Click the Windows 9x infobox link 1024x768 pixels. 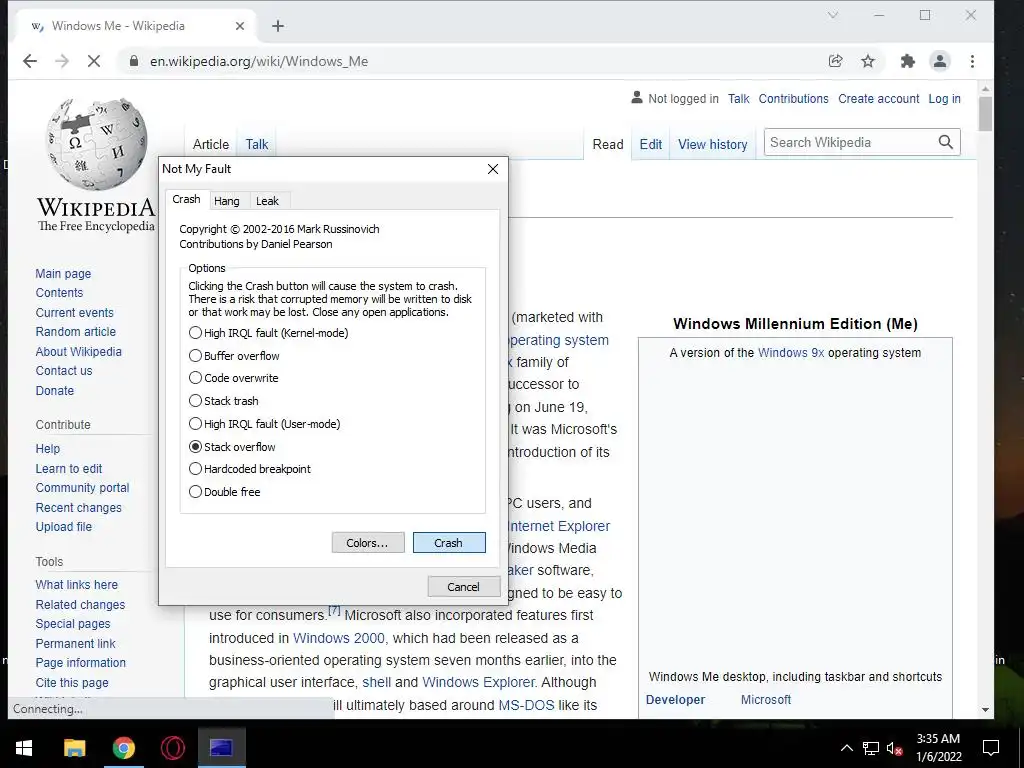pos(791,353)
